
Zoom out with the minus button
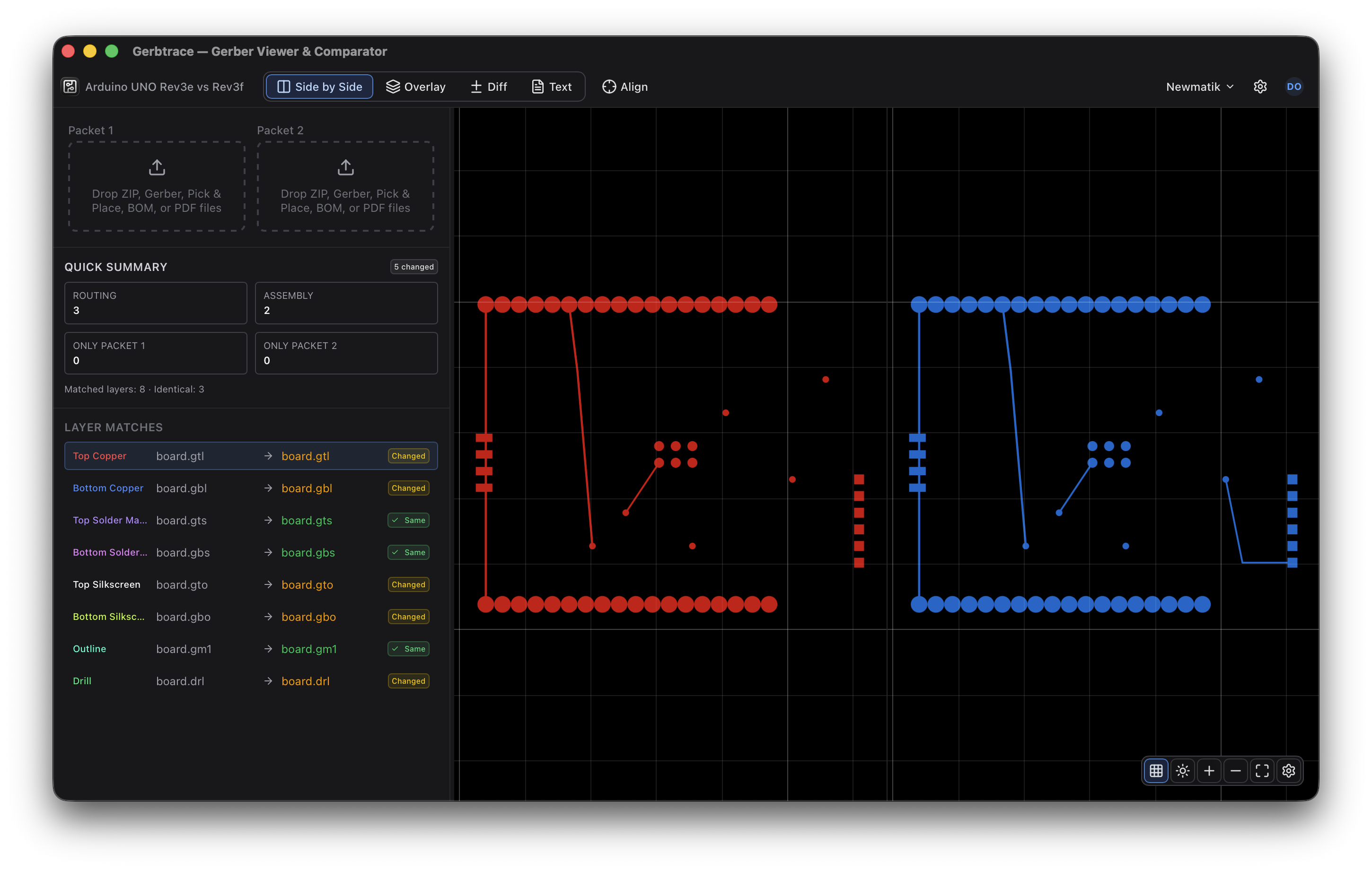(x=1235, y=771)
